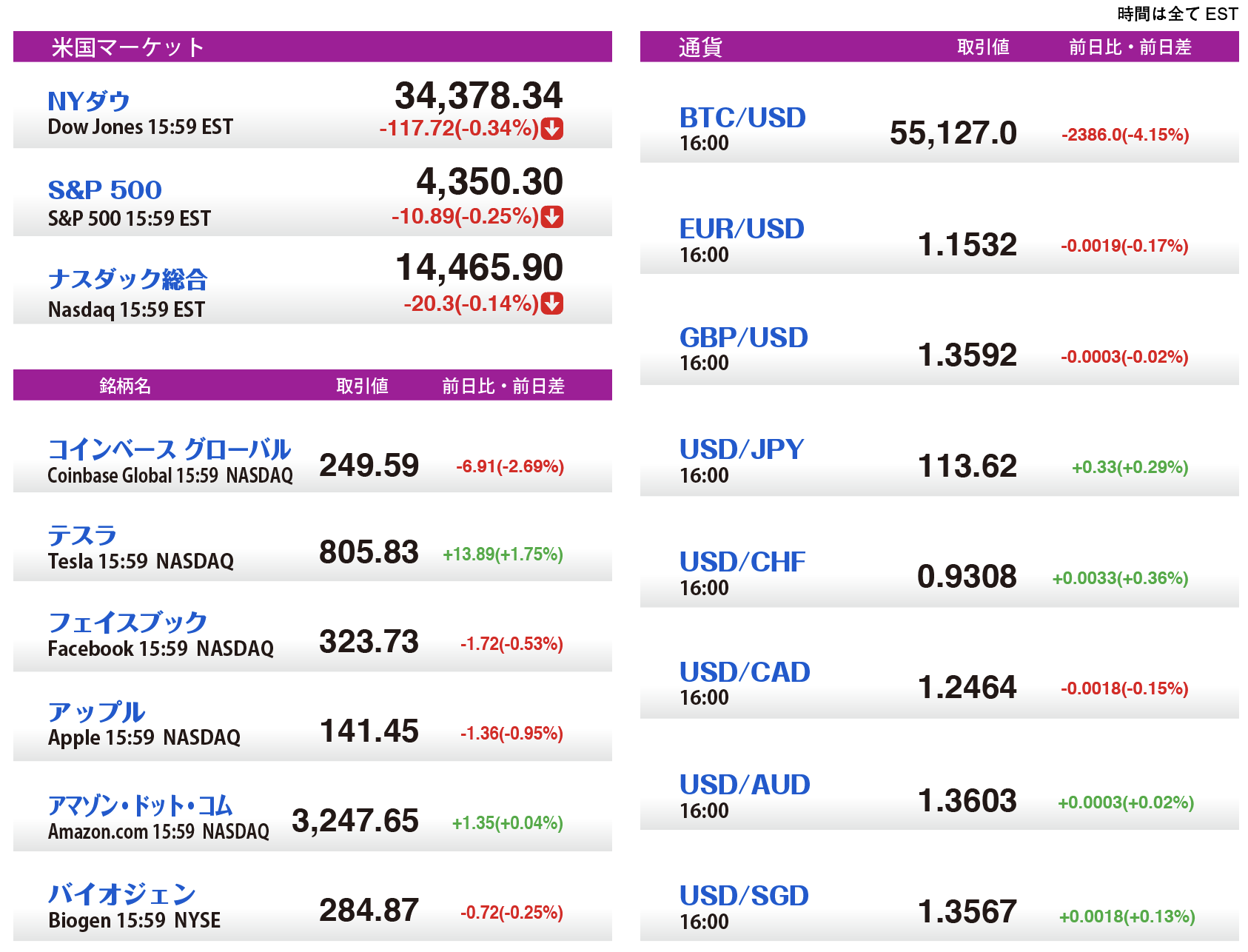
Task: Open アマゾン・ドット・コム stock details
Action: (140, 805)
